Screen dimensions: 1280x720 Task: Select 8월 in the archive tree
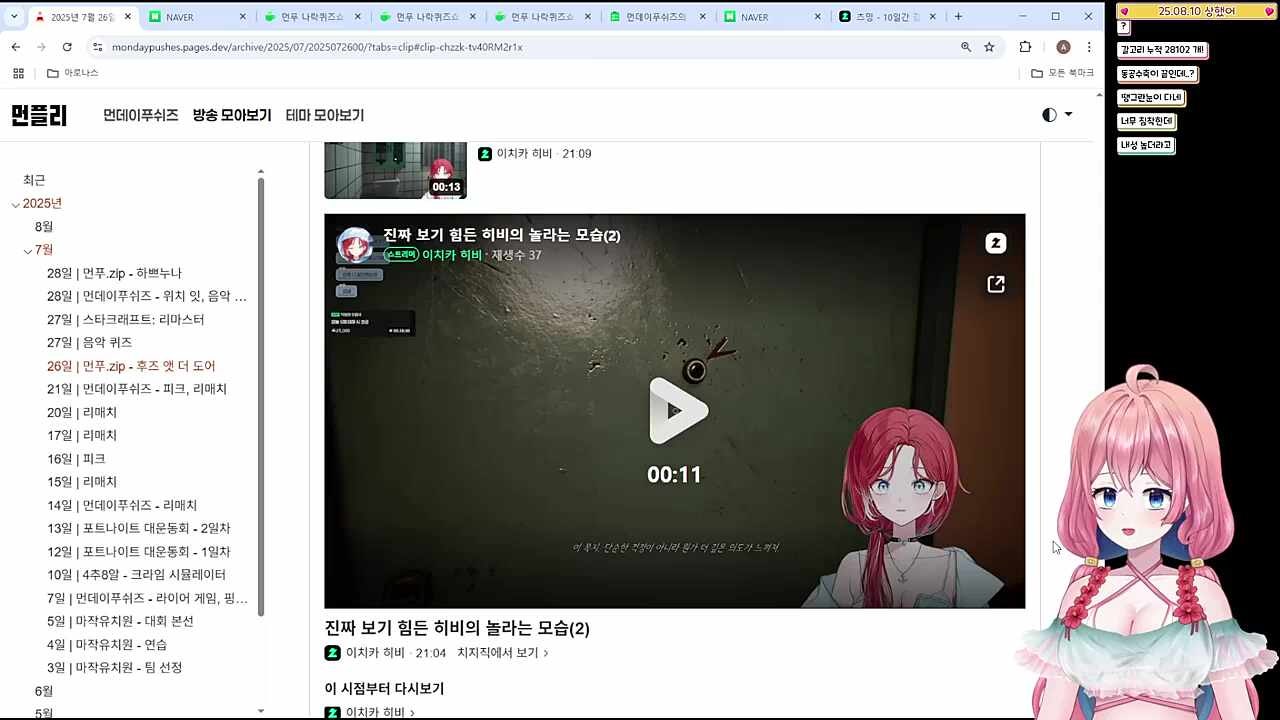coord(44,227)
